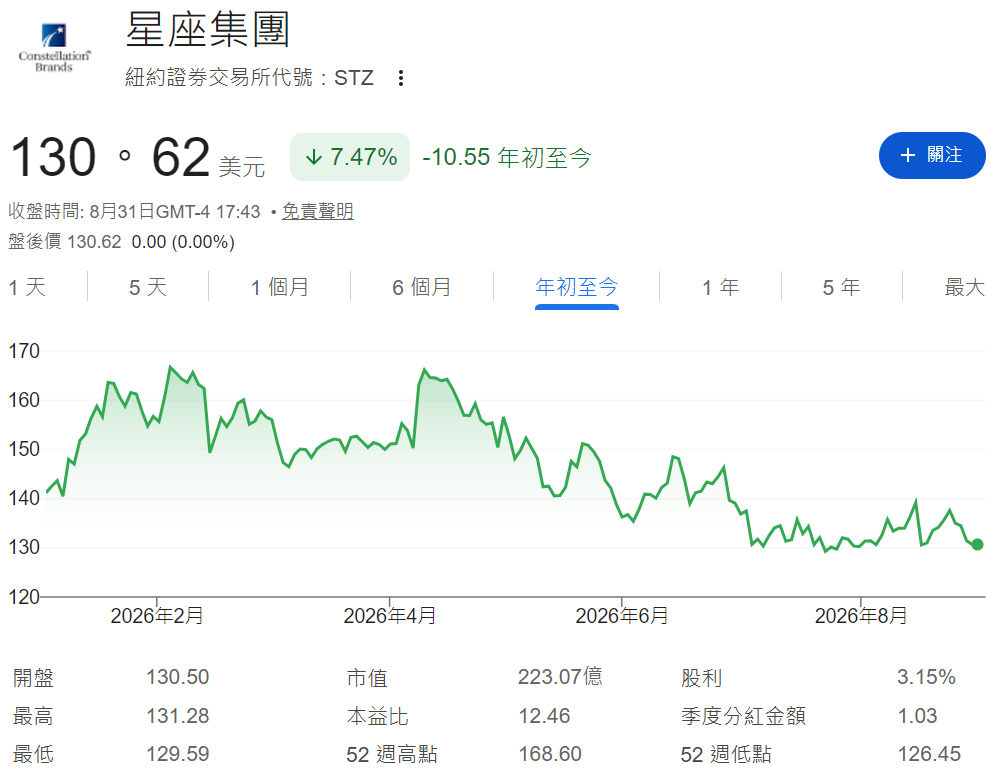Show the 5 年 range tab
Viewport: 995px width, 773px height.
pos(841,287)
